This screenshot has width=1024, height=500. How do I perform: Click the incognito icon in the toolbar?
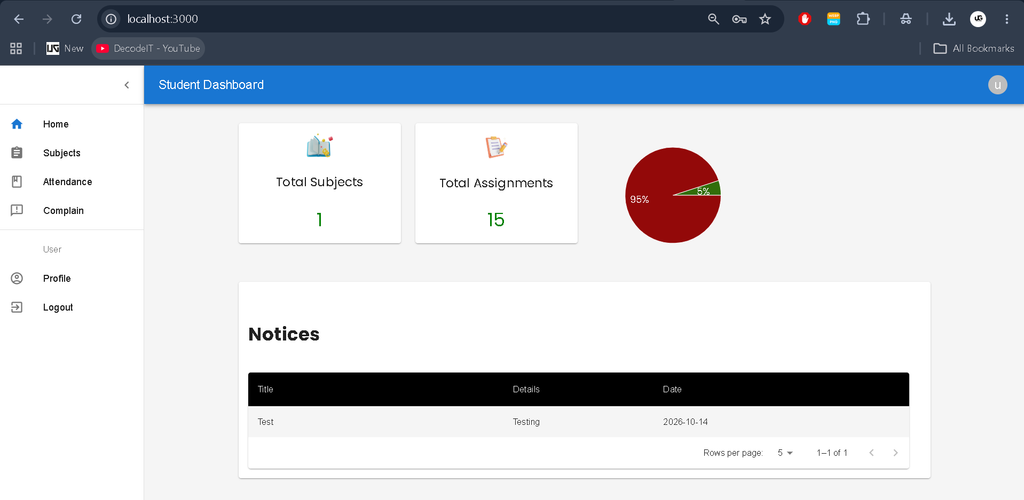tap(905, 19)
